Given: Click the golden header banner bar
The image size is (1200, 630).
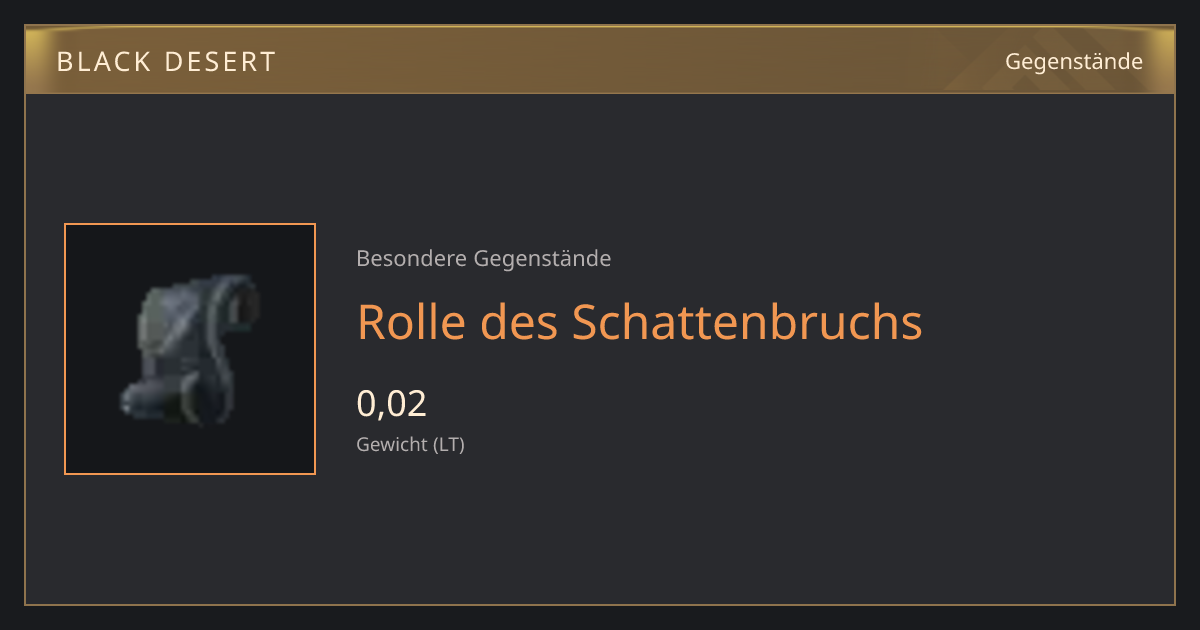Looking at the screenshot, I should (600, 60).
